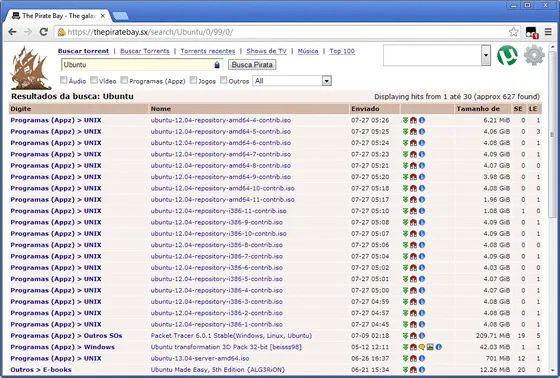Sort by the LE column header
Viewport: 560px width, 378px height.
tap(533, 109)
